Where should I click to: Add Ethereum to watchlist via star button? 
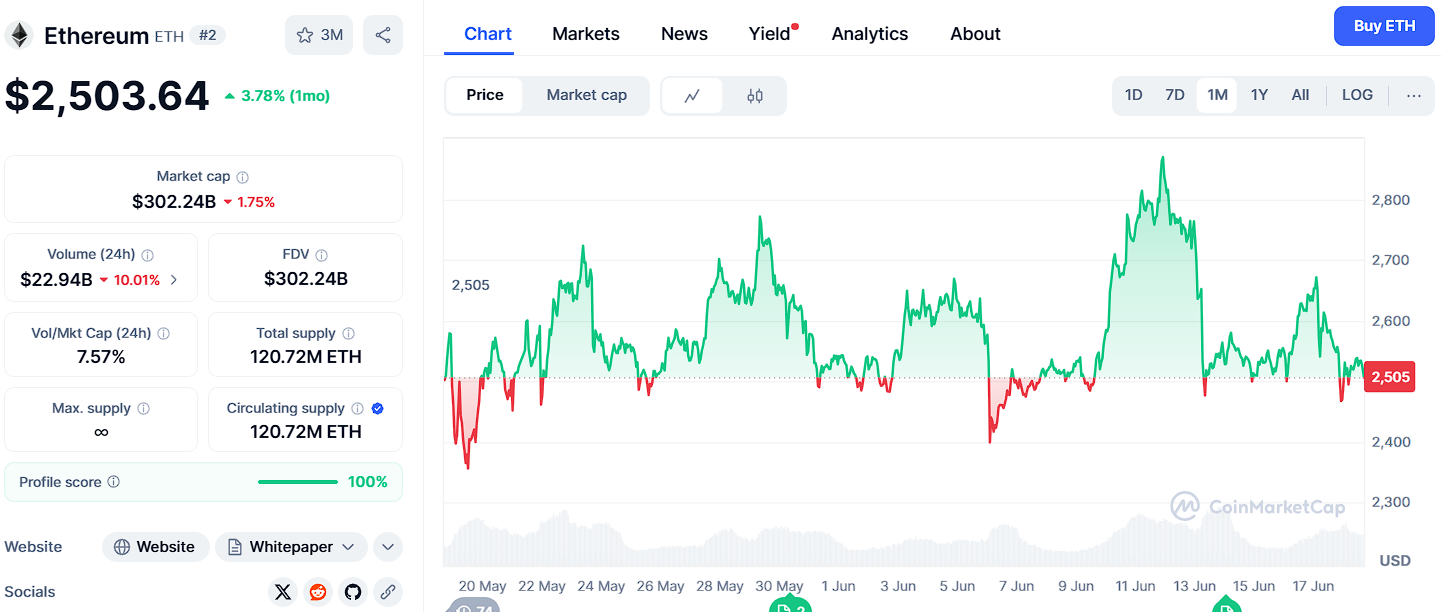pyautogui.click(x=319, y=35)
